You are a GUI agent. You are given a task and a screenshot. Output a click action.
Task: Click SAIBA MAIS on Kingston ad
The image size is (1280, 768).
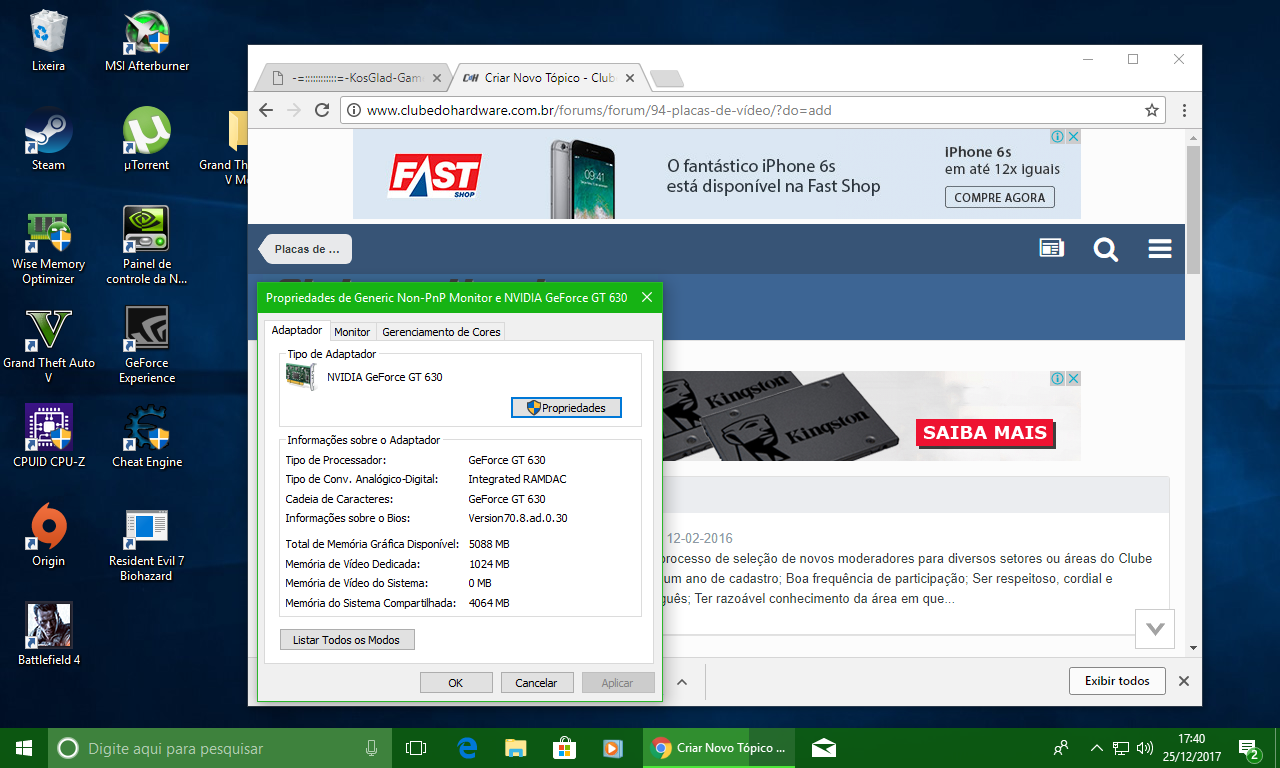coord(985,433)
